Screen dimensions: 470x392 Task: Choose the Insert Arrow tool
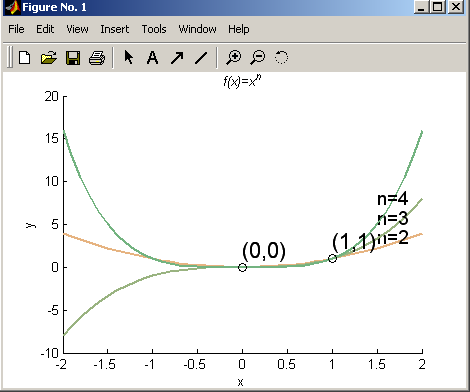(x=177, y=58)
